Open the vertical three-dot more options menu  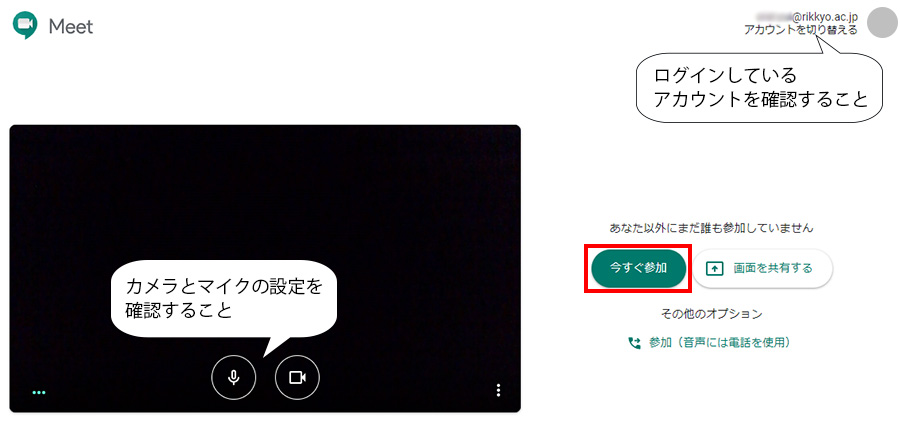[498, 390]
